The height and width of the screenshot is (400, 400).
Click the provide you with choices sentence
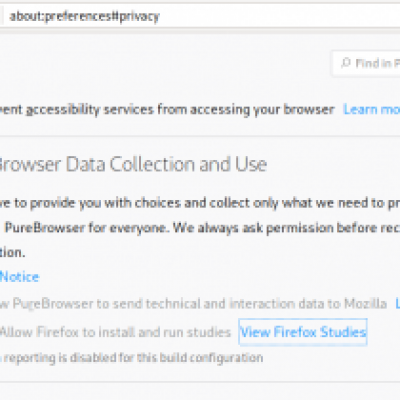coord(200,203)
